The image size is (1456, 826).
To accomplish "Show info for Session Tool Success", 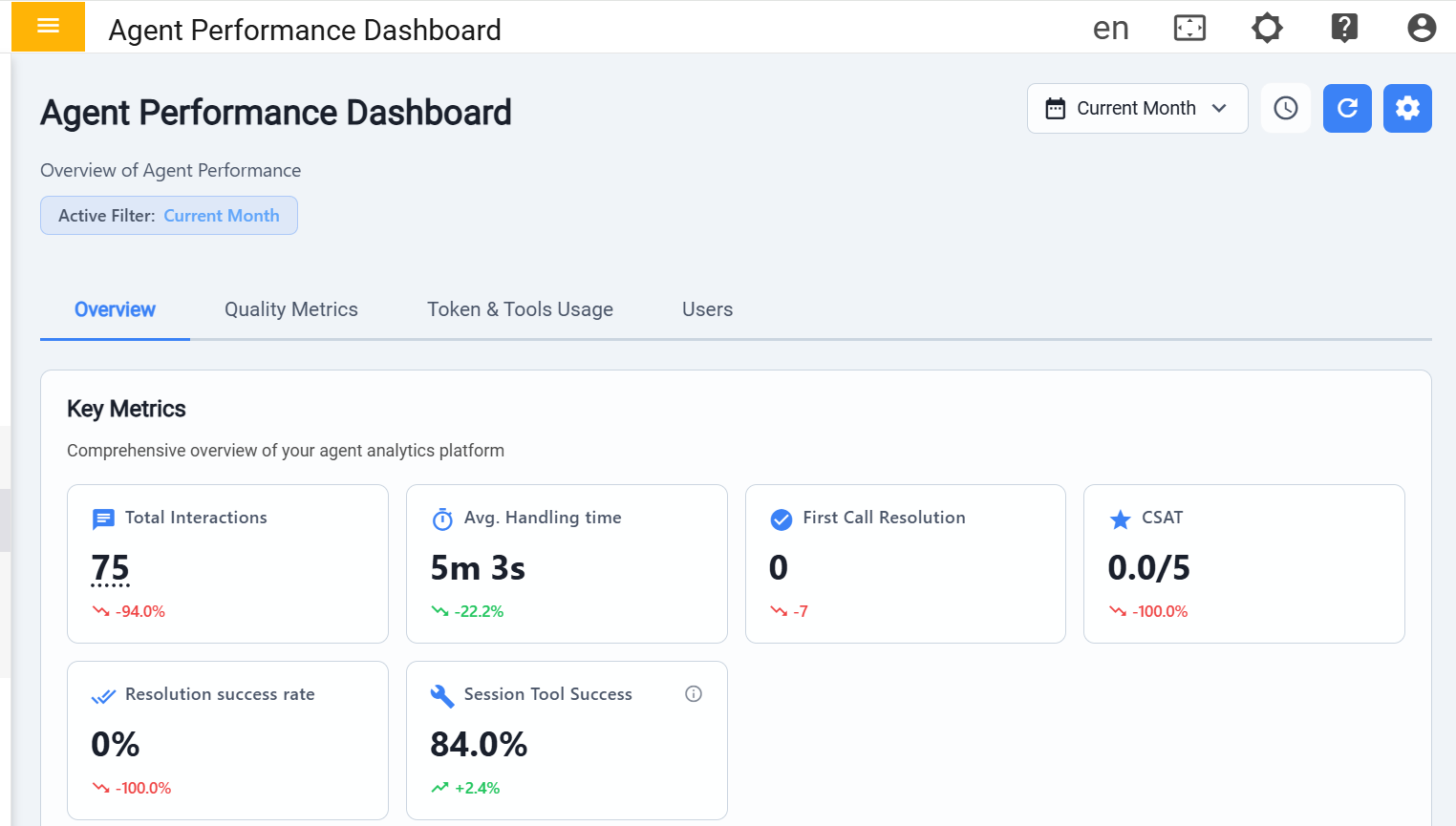I will [x=694, y=694].
